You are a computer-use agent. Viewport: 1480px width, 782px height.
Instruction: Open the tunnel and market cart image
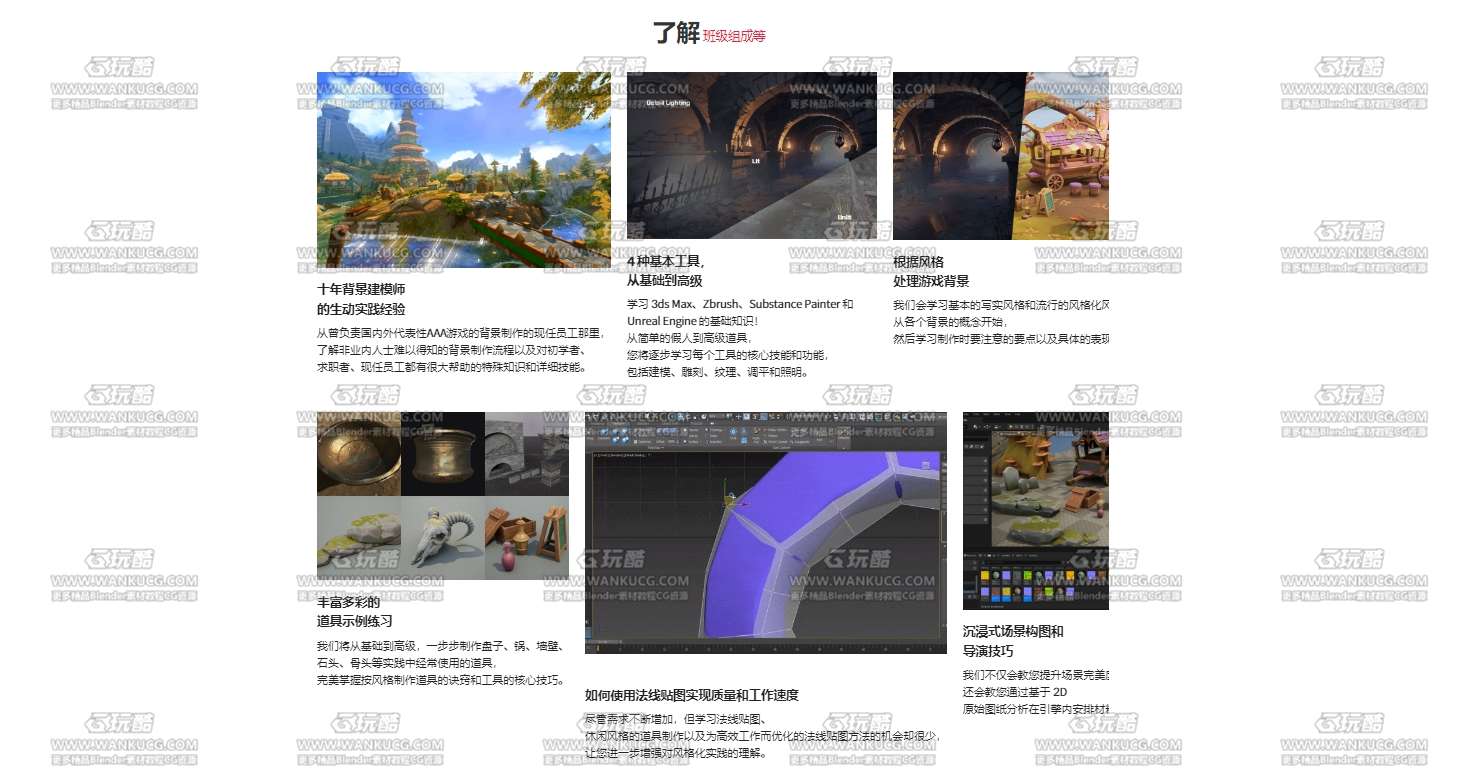coord(1001,156)
